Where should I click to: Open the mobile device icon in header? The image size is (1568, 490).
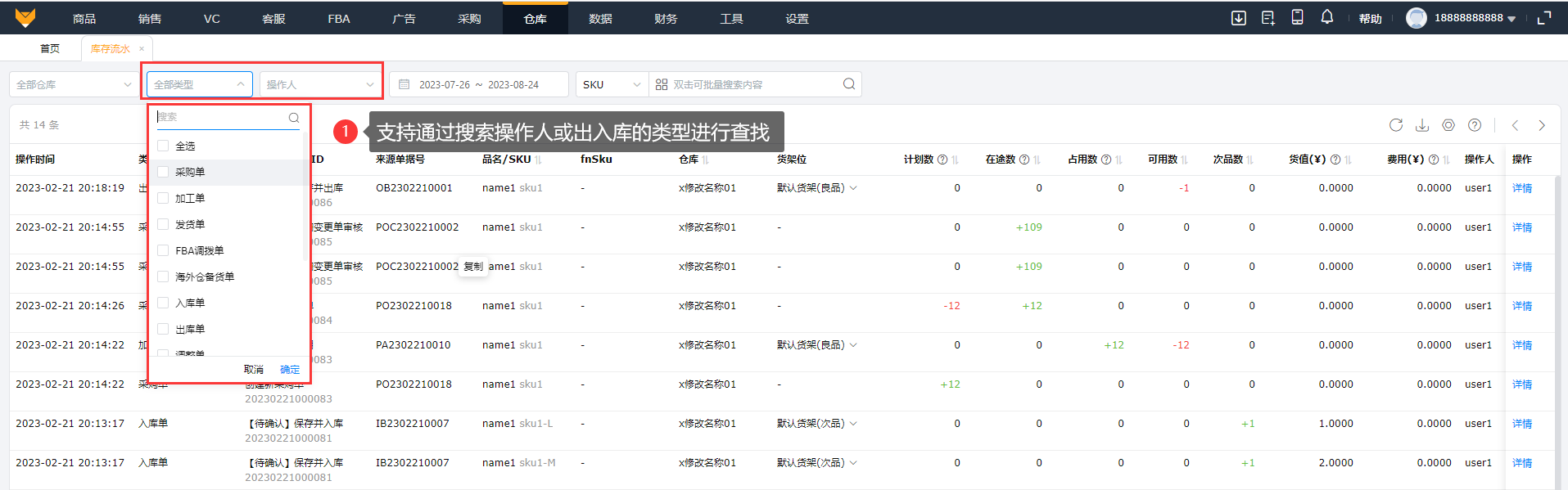[1298, 17]
